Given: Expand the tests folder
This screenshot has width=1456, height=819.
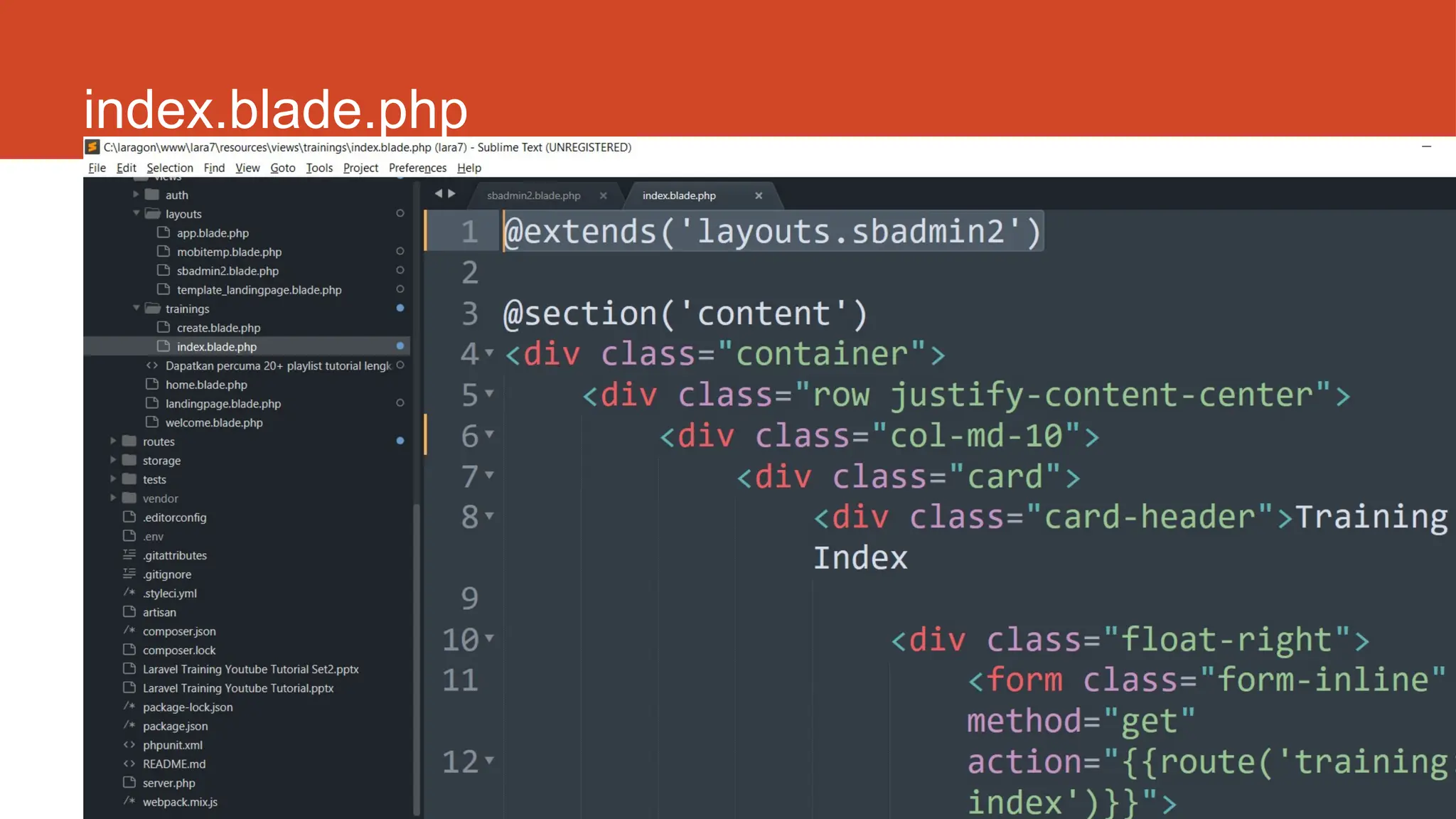Looking at the screenshot, I should 113,479.
